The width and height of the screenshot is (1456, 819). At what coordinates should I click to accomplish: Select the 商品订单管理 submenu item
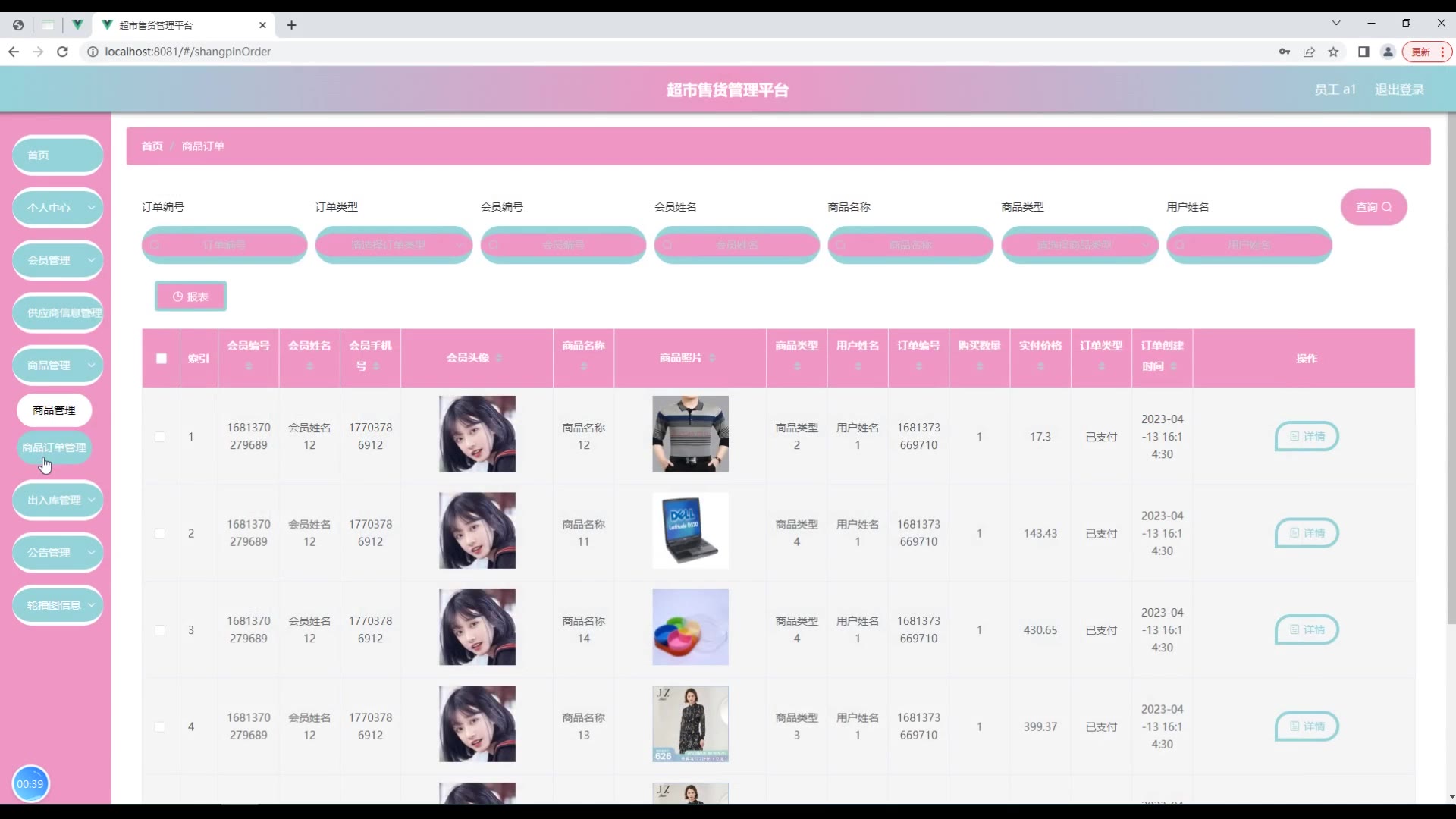54,447
